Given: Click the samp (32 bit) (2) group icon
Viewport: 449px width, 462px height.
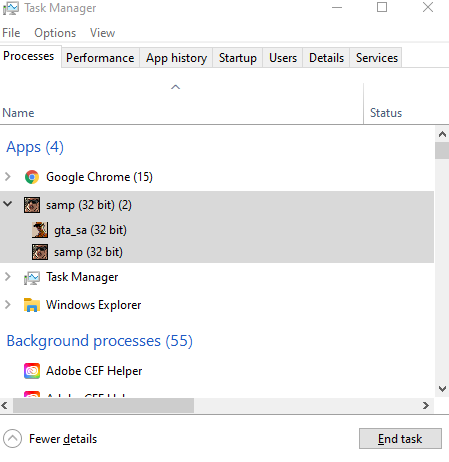Looking at the screenshot, I should coord(32,205).
